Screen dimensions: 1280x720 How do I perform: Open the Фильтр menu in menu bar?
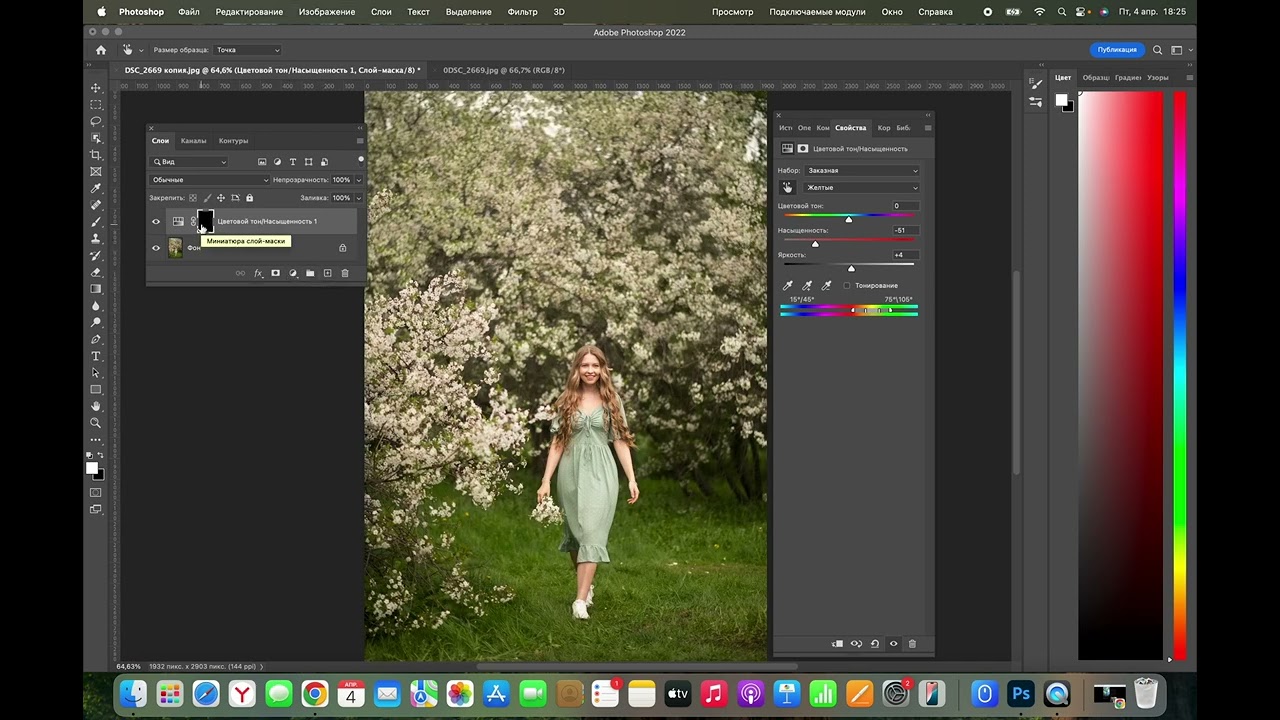pyautogui.click(x=522, y=12)
